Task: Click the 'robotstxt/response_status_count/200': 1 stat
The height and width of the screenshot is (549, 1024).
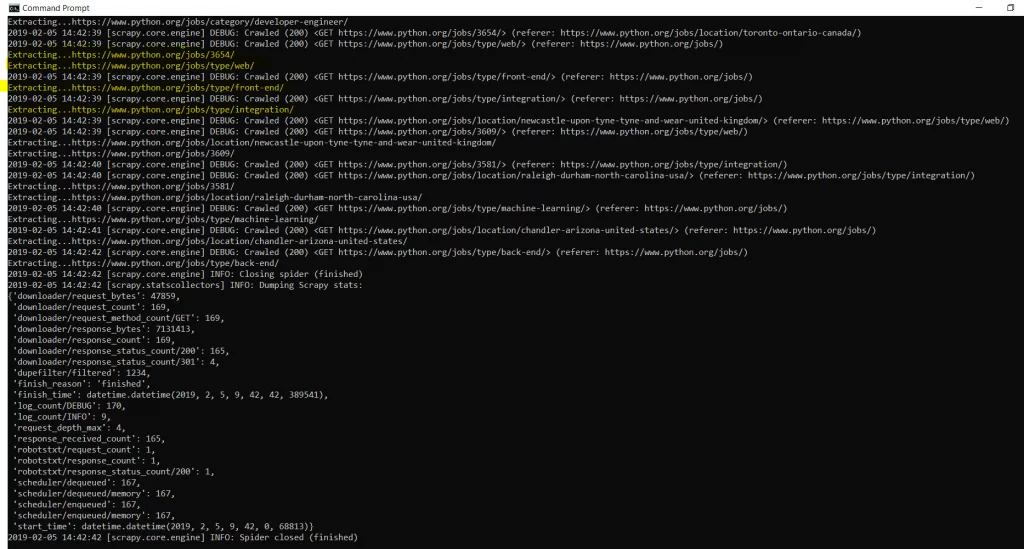Action: coord(114,471)
